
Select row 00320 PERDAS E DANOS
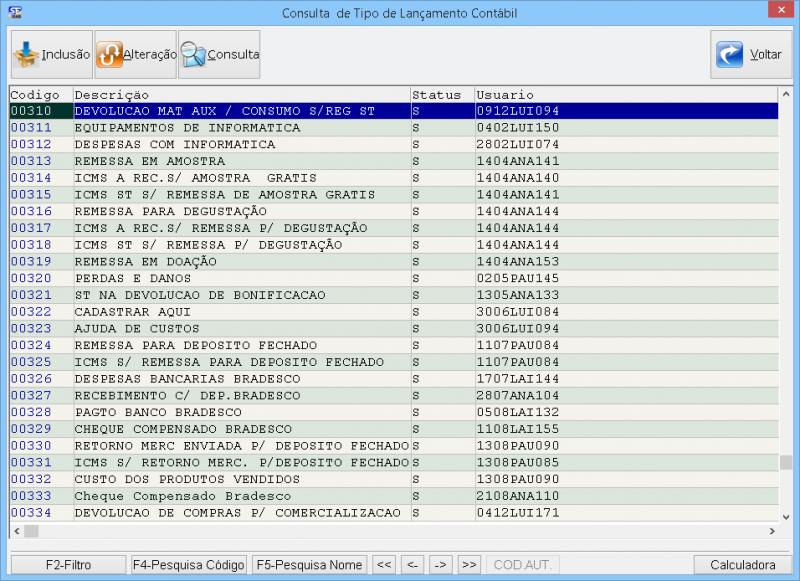point(240,278)
